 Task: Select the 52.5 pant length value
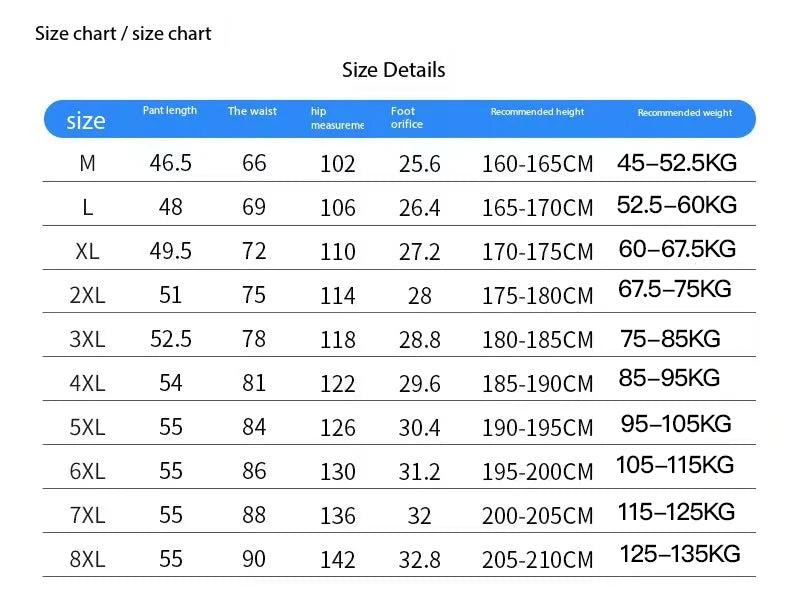pyautogui.click(x=171, y=339)
